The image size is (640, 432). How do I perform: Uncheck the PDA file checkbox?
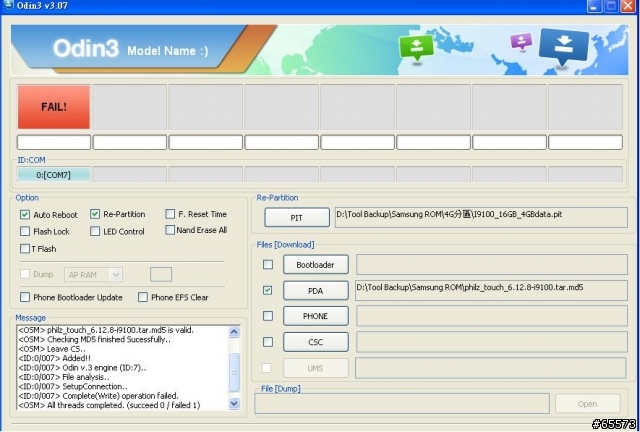click(267, 290)
